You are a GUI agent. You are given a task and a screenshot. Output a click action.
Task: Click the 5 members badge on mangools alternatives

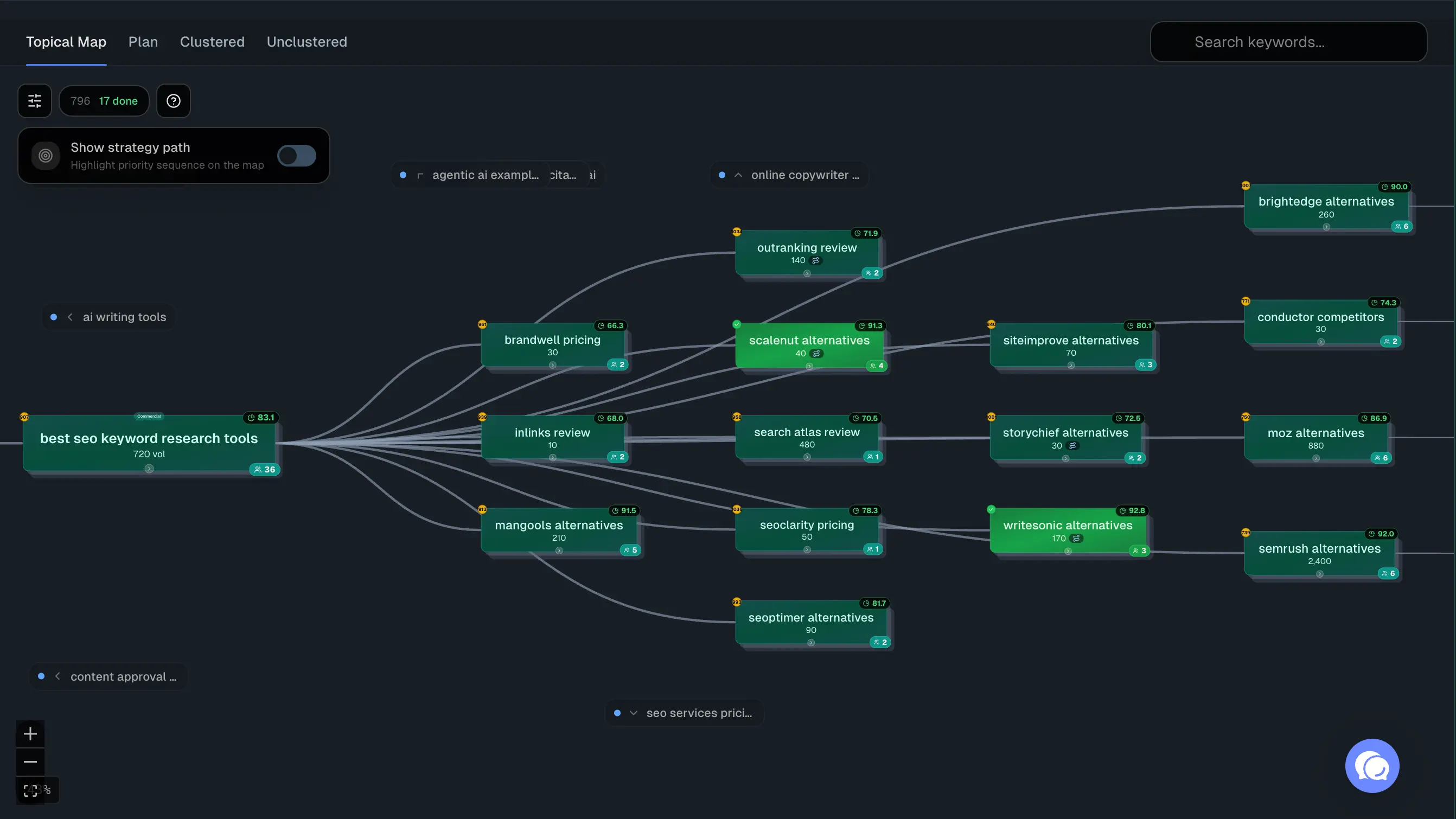click(x=630, y=550)
